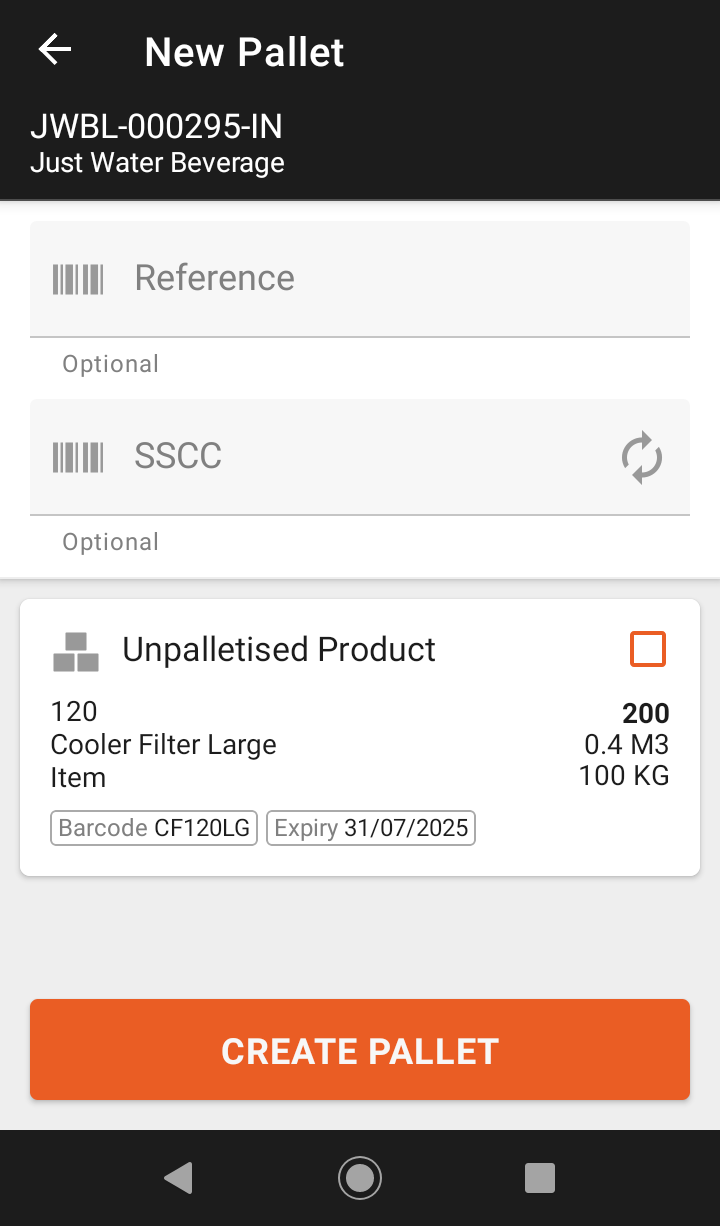Tap the Android back triangle

(x=178, y=1178)
